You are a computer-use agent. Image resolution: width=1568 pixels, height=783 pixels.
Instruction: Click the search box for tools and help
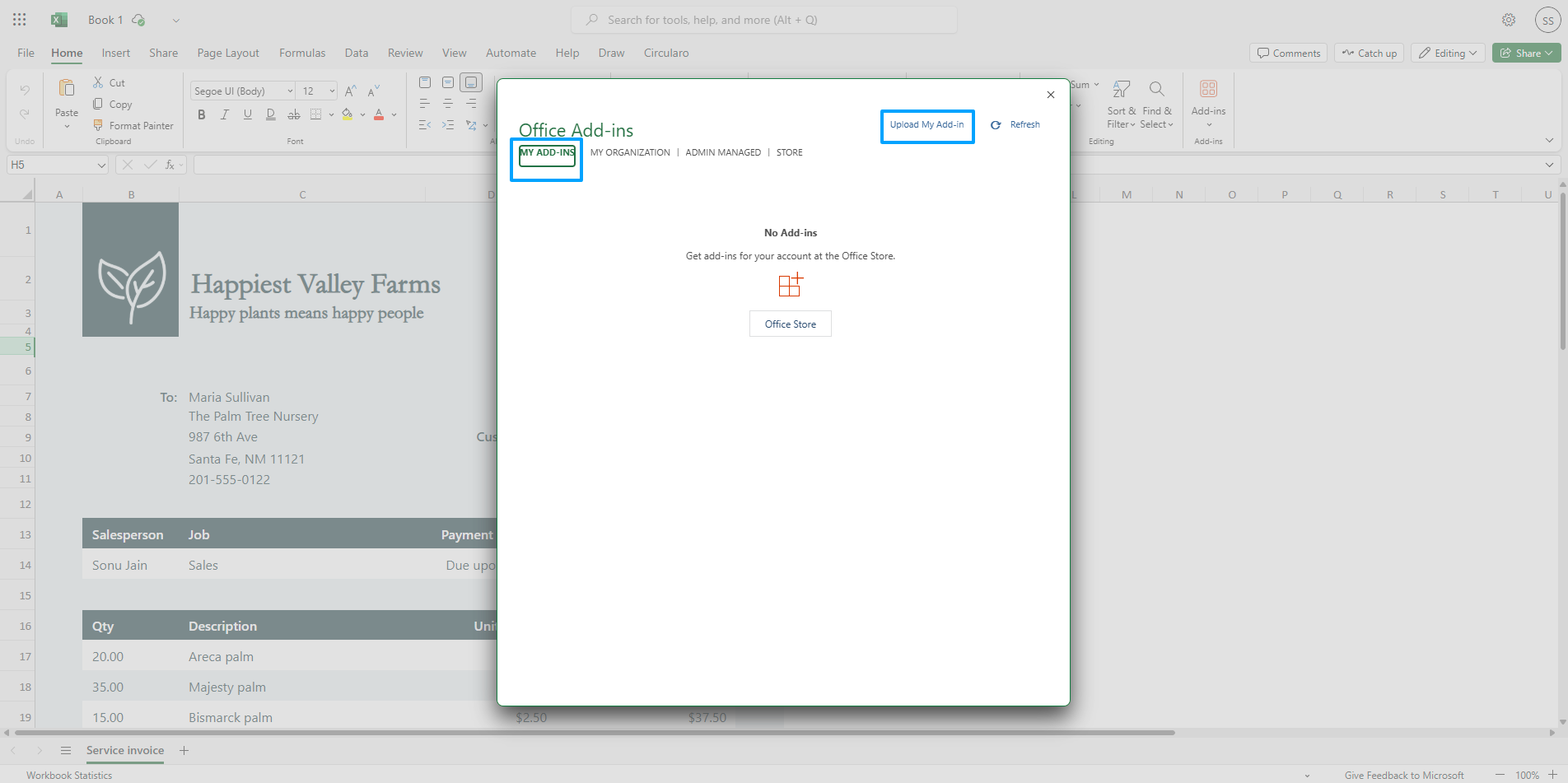point(764,20)
